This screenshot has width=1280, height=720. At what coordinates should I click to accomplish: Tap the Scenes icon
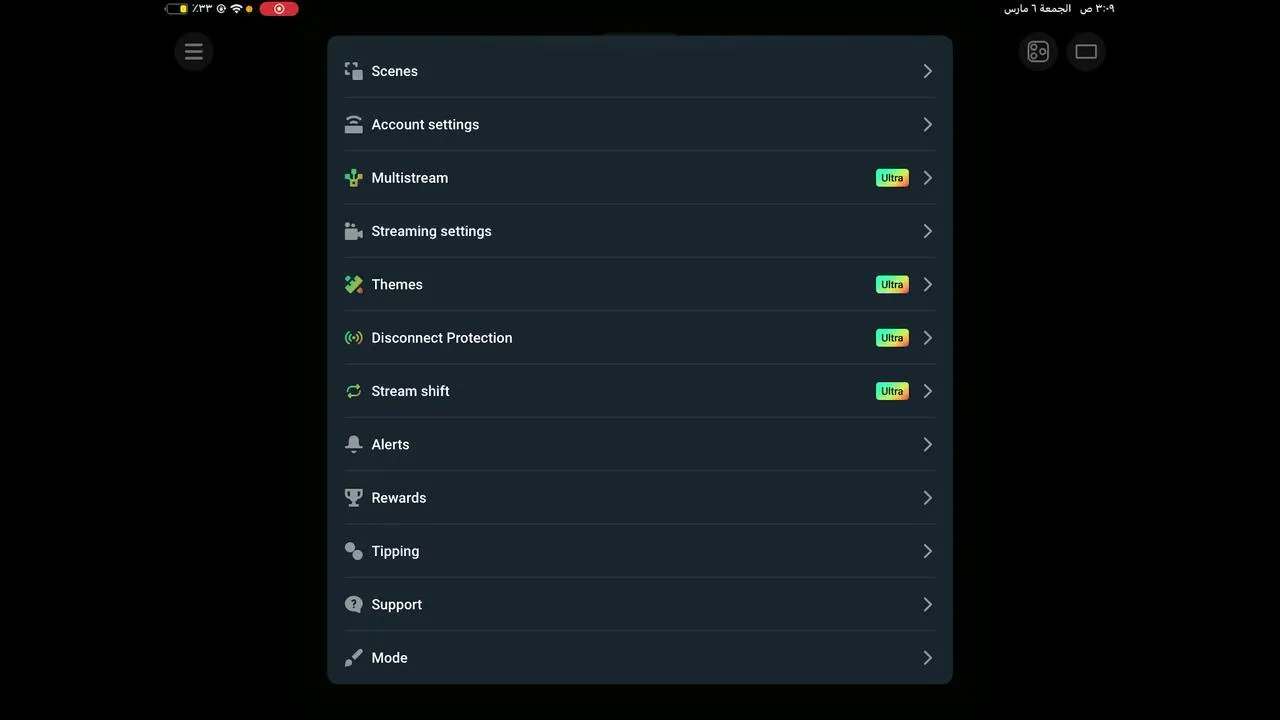point(353,71)
